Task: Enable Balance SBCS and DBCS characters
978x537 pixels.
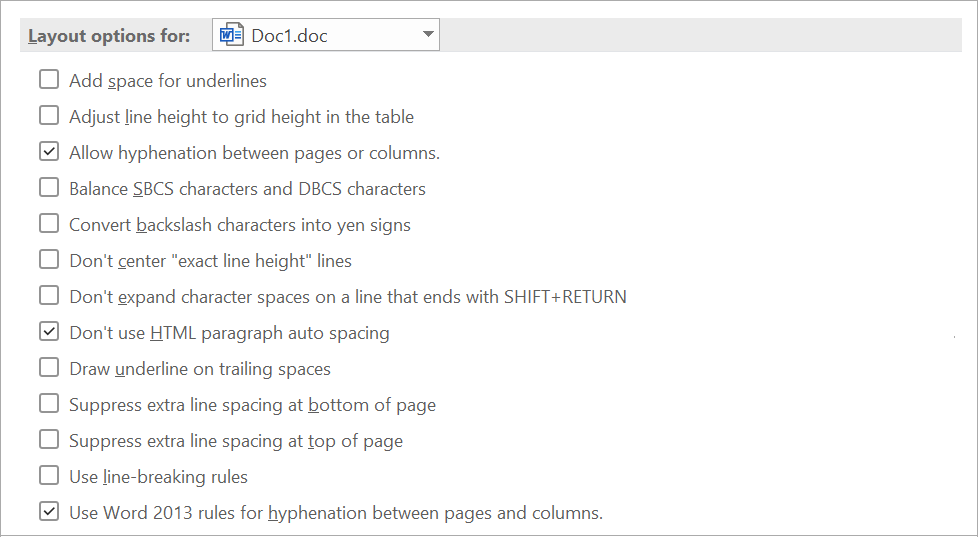Action: (x=49, y=188)
